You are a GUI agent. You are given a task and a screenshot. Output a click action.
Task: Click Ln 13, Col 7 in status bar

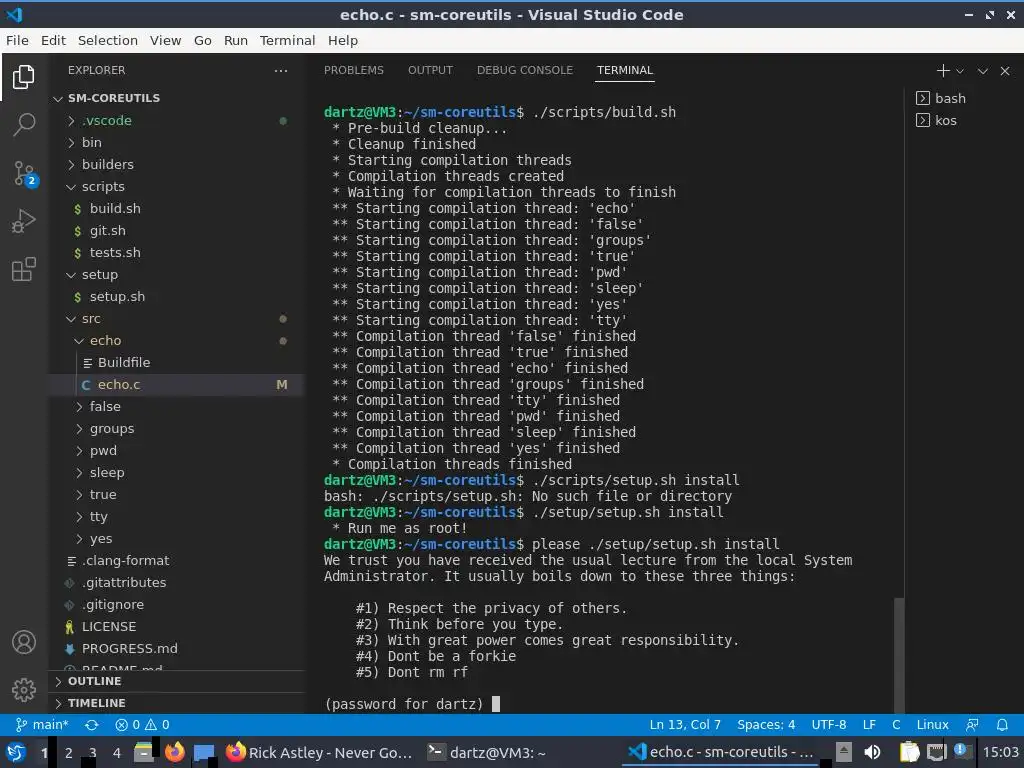[x=685, y=724]
